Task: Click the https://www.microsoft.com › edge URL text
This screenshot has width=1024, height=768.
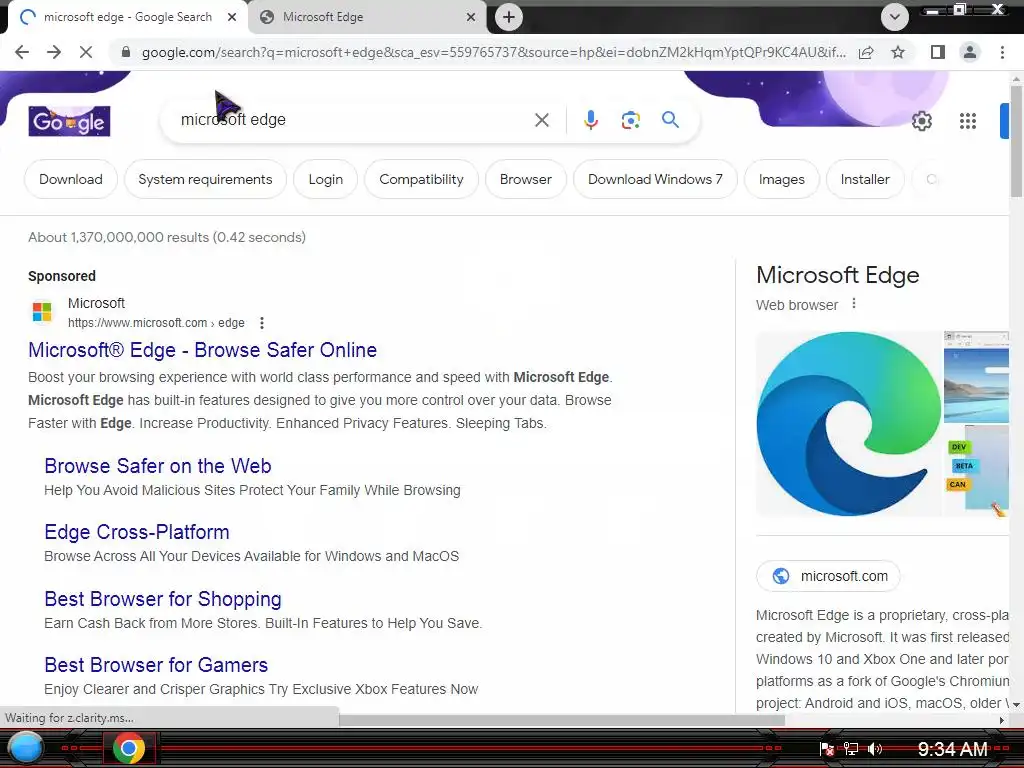Action: pos(156,323)
